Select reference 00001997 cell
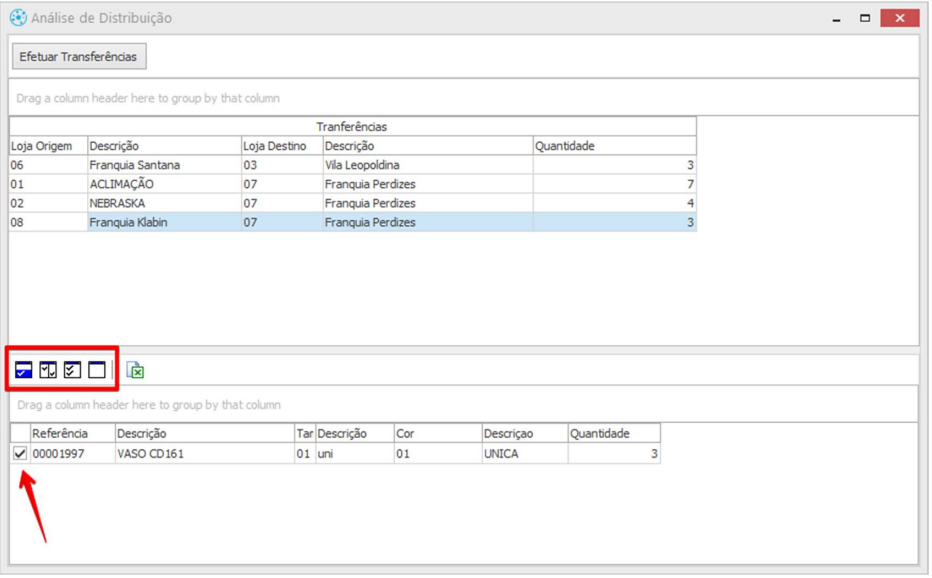 coord(73,454)
